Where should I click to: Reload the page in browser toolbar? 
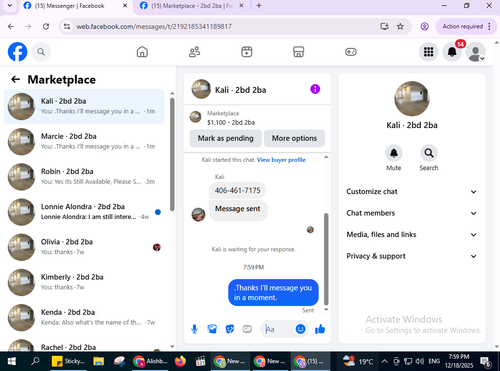click(x=46, y=26)
